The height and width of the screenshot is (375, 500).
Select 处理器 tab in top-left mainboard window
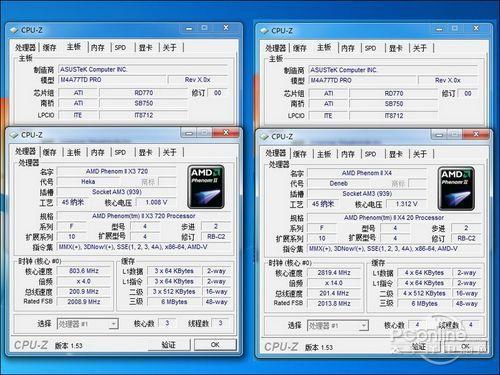(25, 48)
